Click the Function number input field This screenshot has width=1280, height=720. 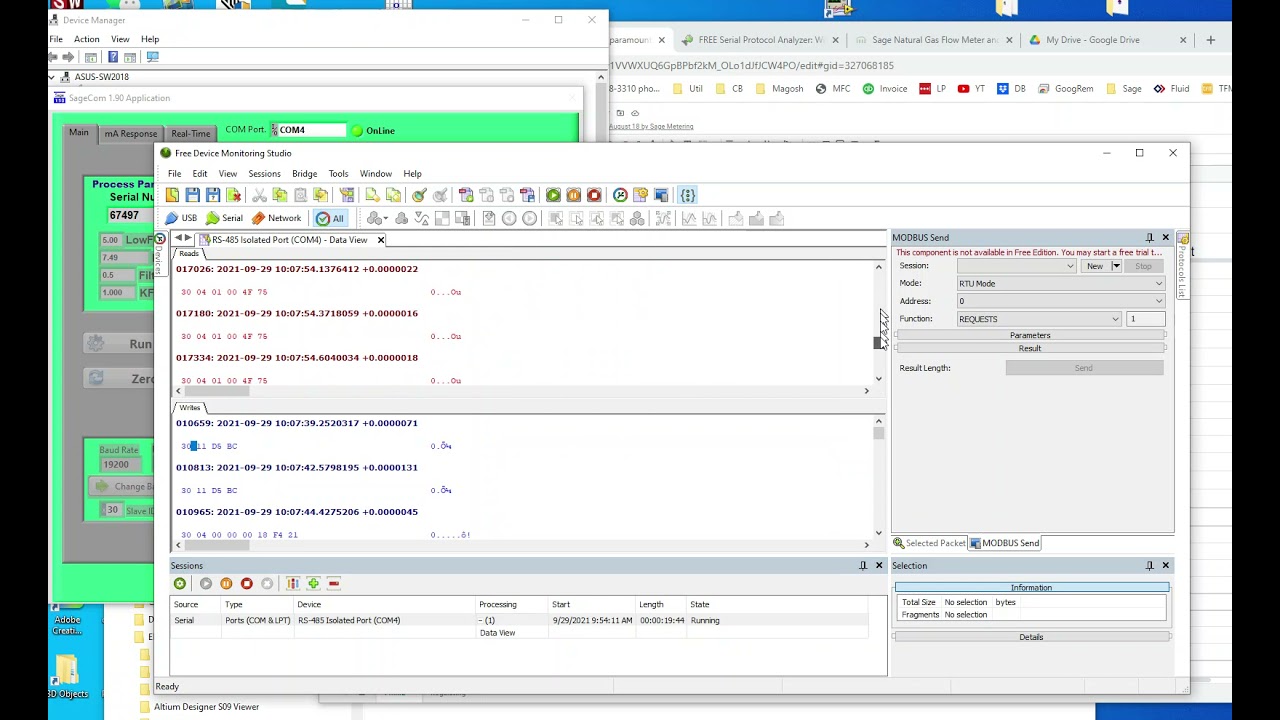point(1146,319)
